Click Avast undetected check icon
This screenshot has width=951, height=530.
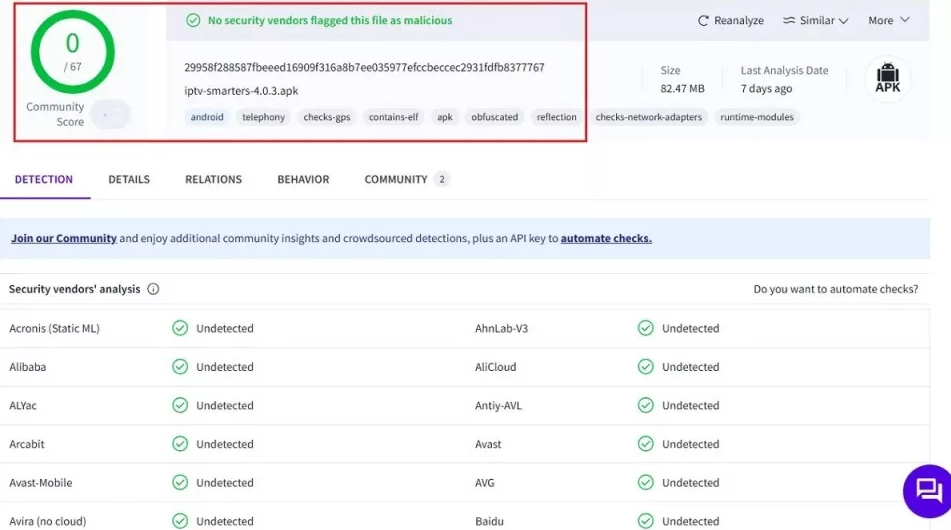646,444
